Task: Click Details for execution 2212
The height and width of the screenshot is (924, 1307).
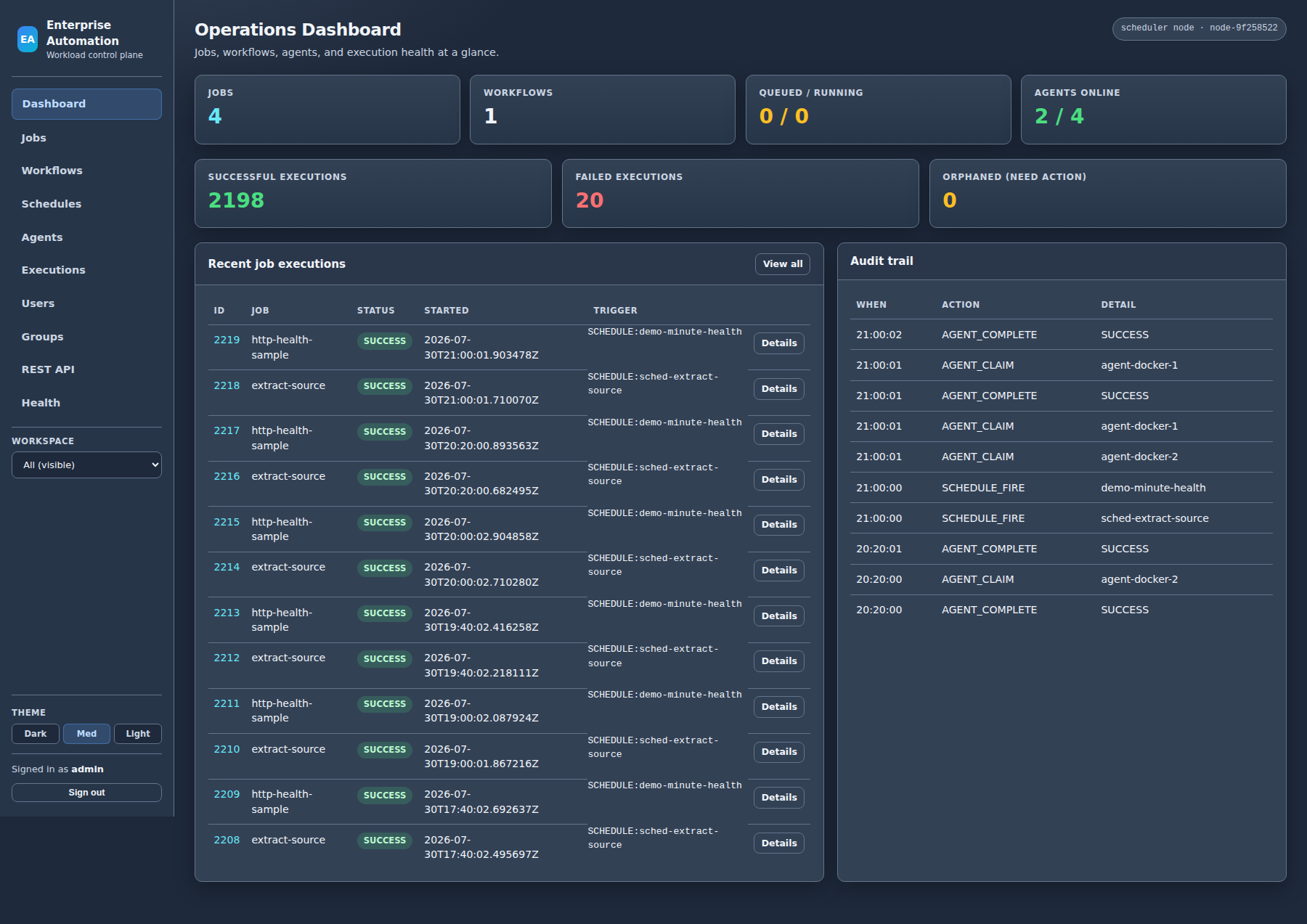Action: [x=779, y=661]
